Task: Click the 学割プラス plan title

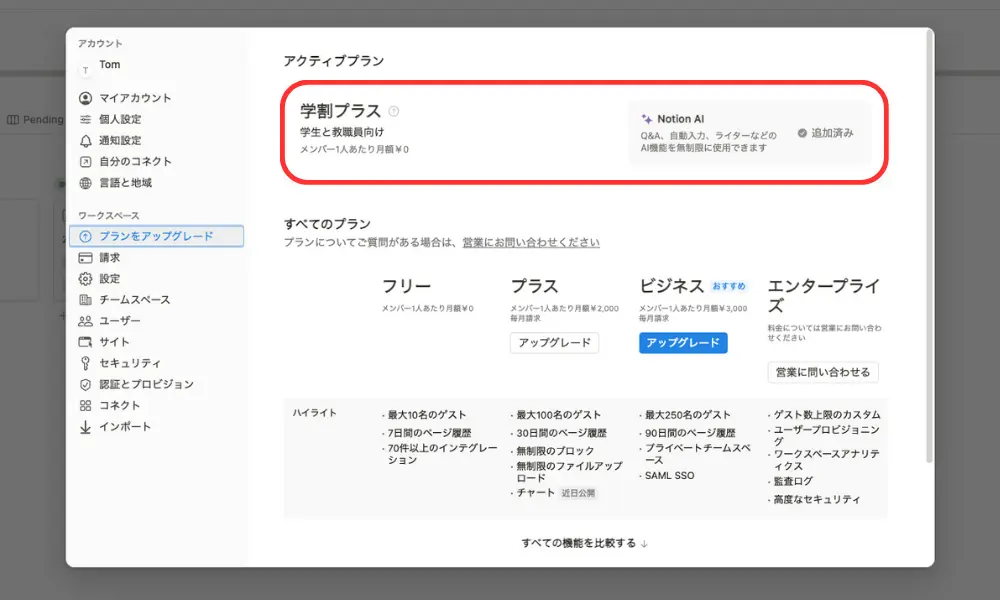Action: [341, 112]
